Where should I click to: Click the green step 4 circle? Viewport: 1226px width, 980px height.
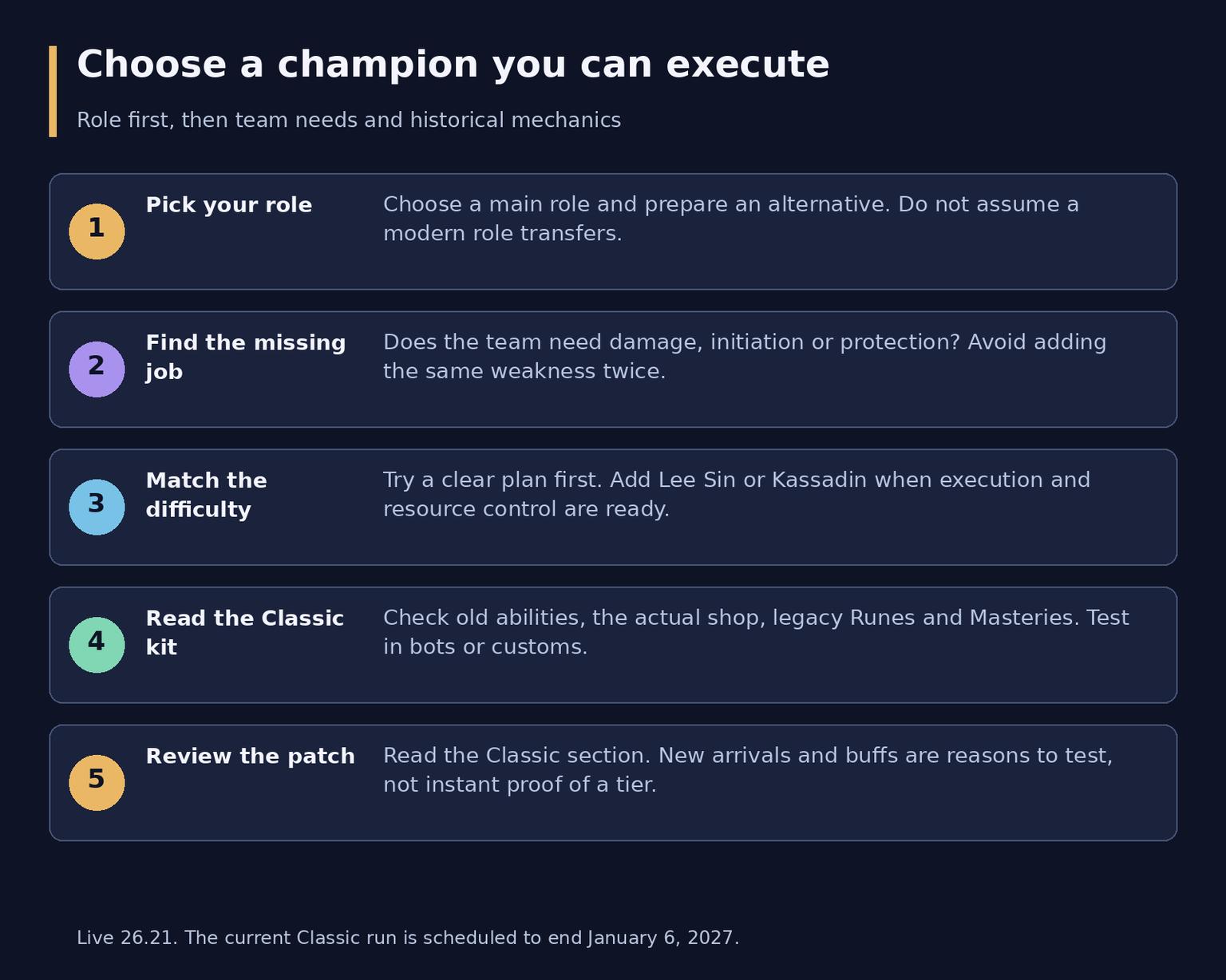(97, 645)
